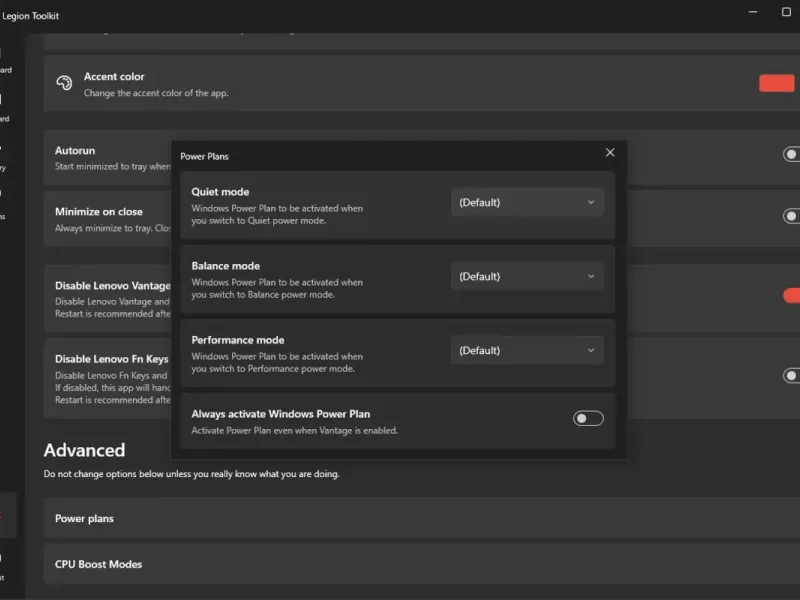Choose a plan in the Performance mode dropdown
The height and width of the screenshot is (600, 800).
click(527, 351)
